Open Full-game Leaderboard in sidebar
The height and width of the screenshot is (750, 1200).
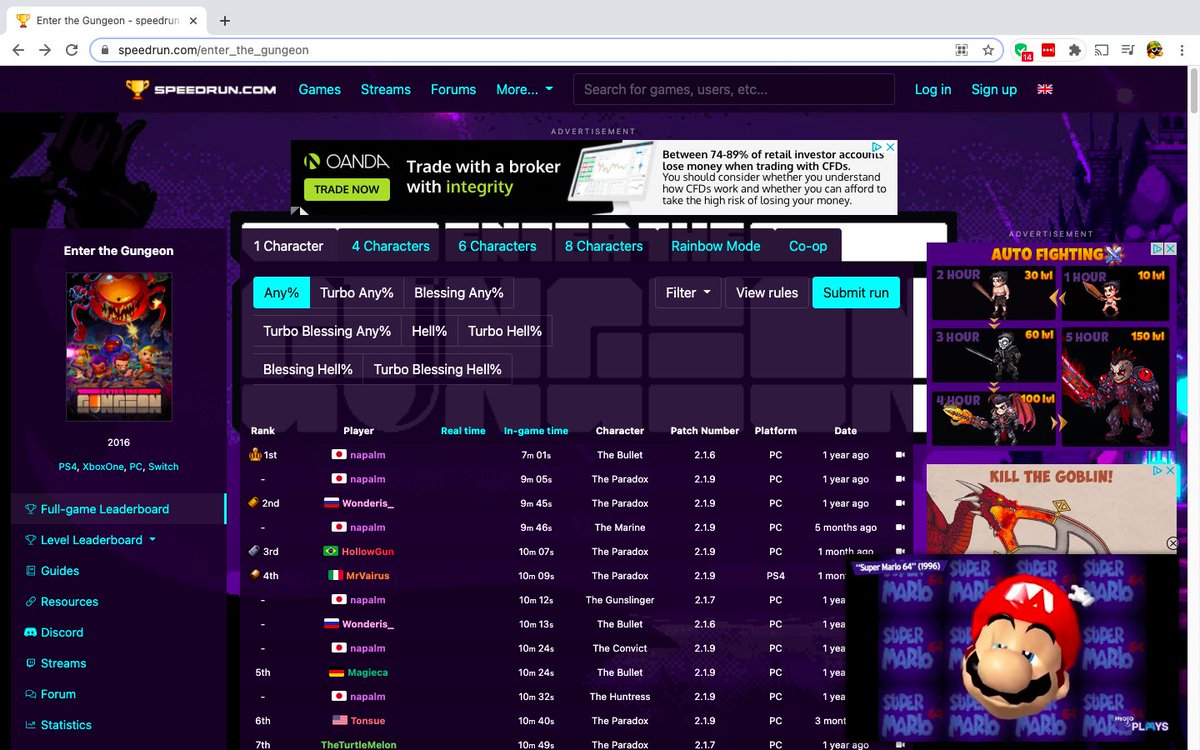pyautogui.click(x=119, y=509)
